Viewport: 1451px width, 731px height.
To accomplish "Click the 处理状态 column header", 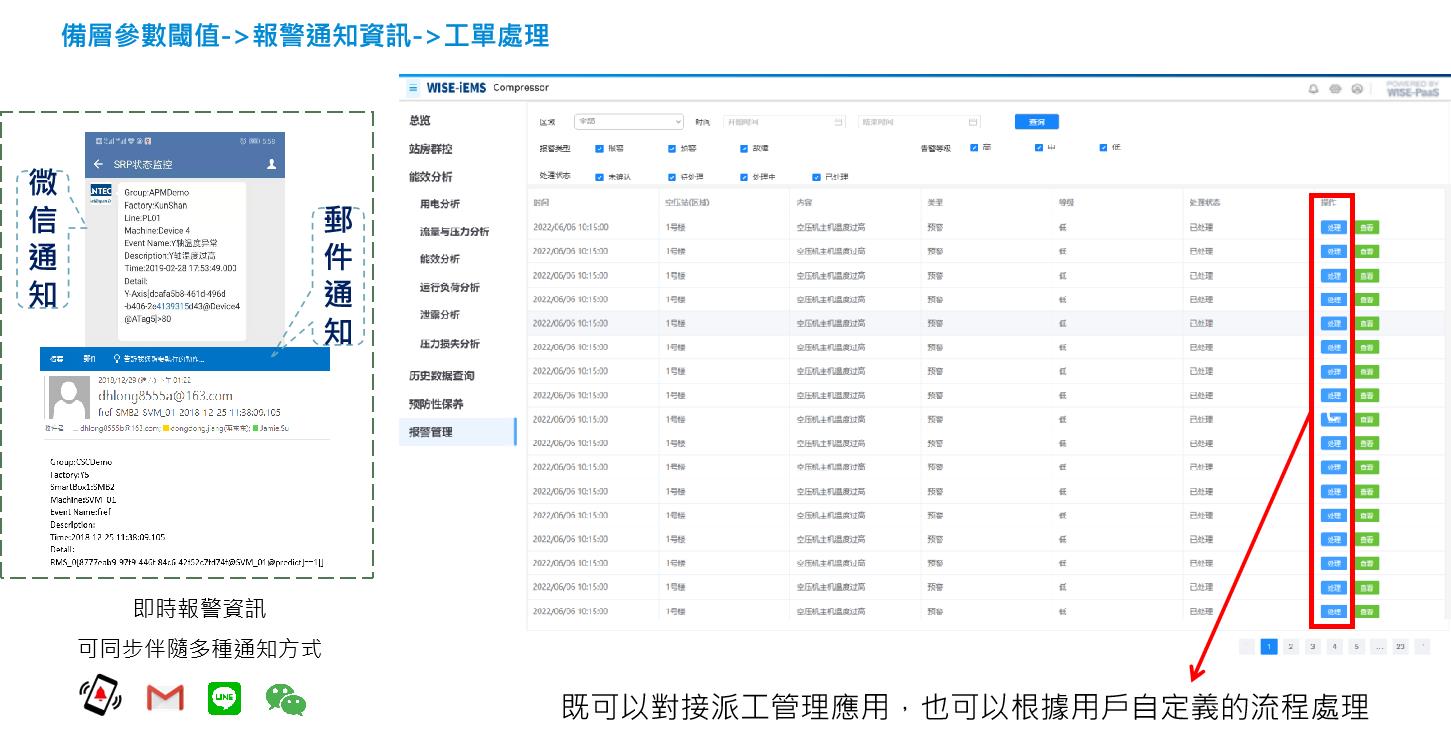I will (x=1205, y=203).
